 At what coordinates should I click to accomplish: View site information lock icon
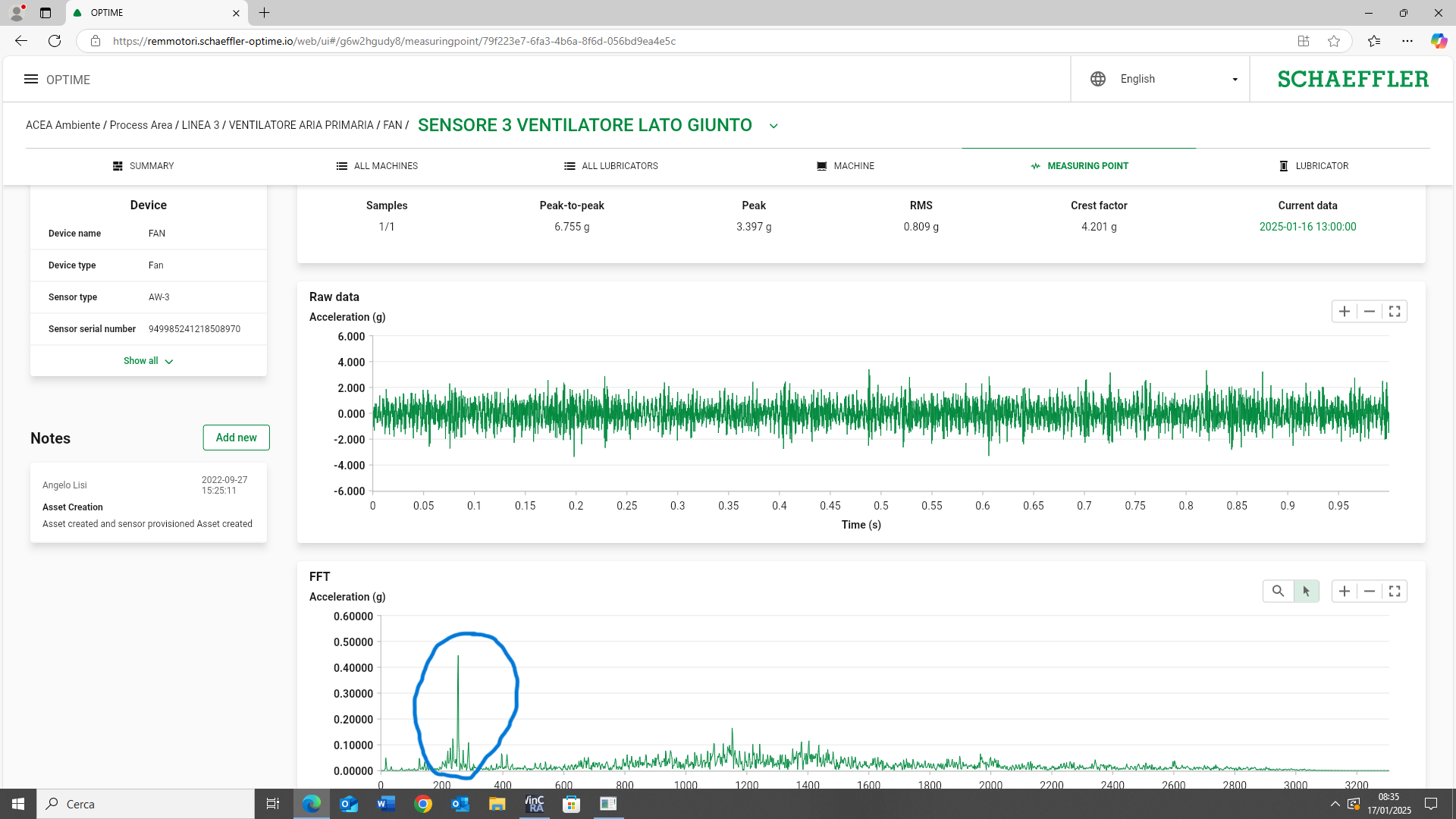click(96, 41)
